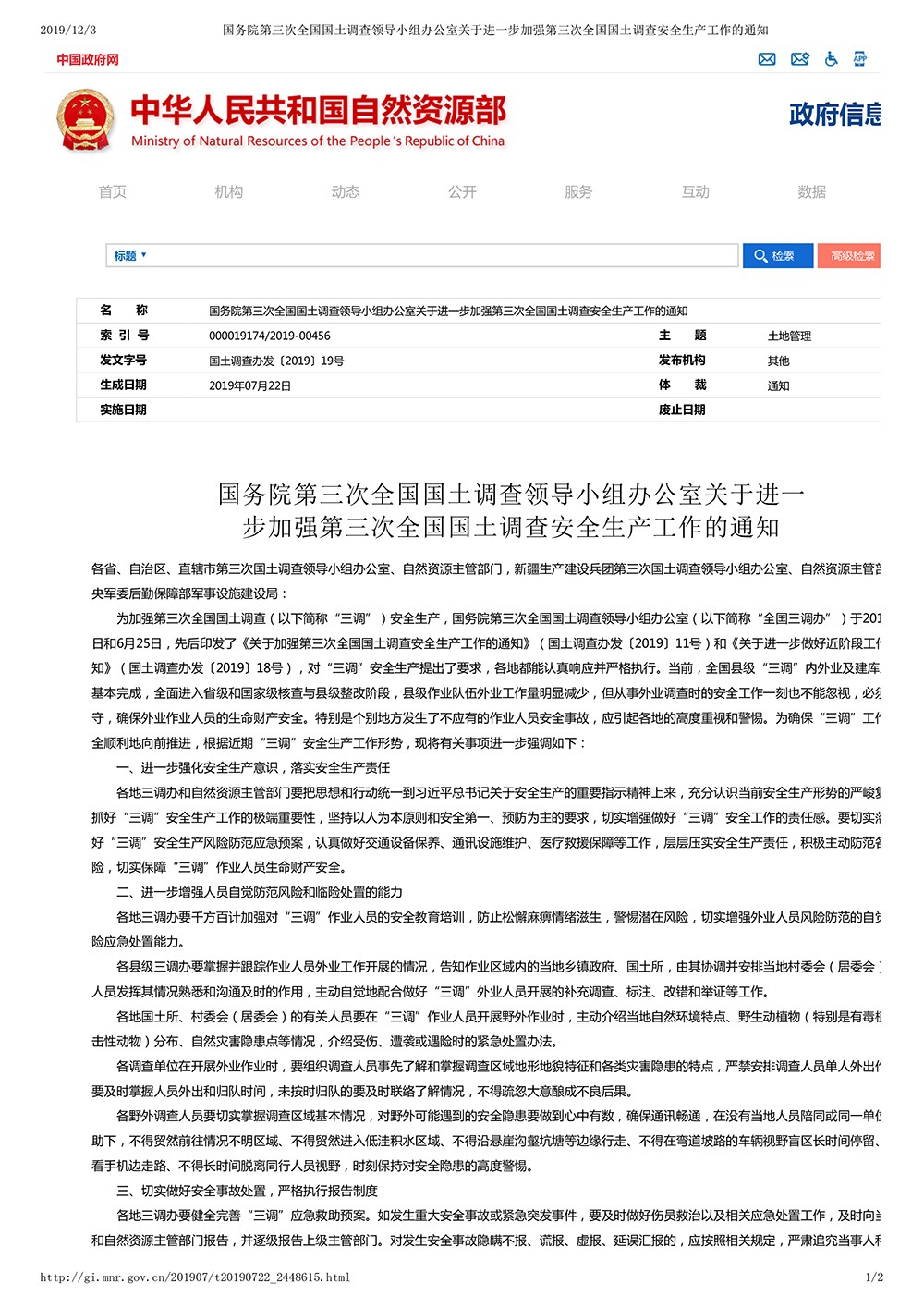Click the 实施日期 field label
924x1308 pixels.
click(124, 410)
